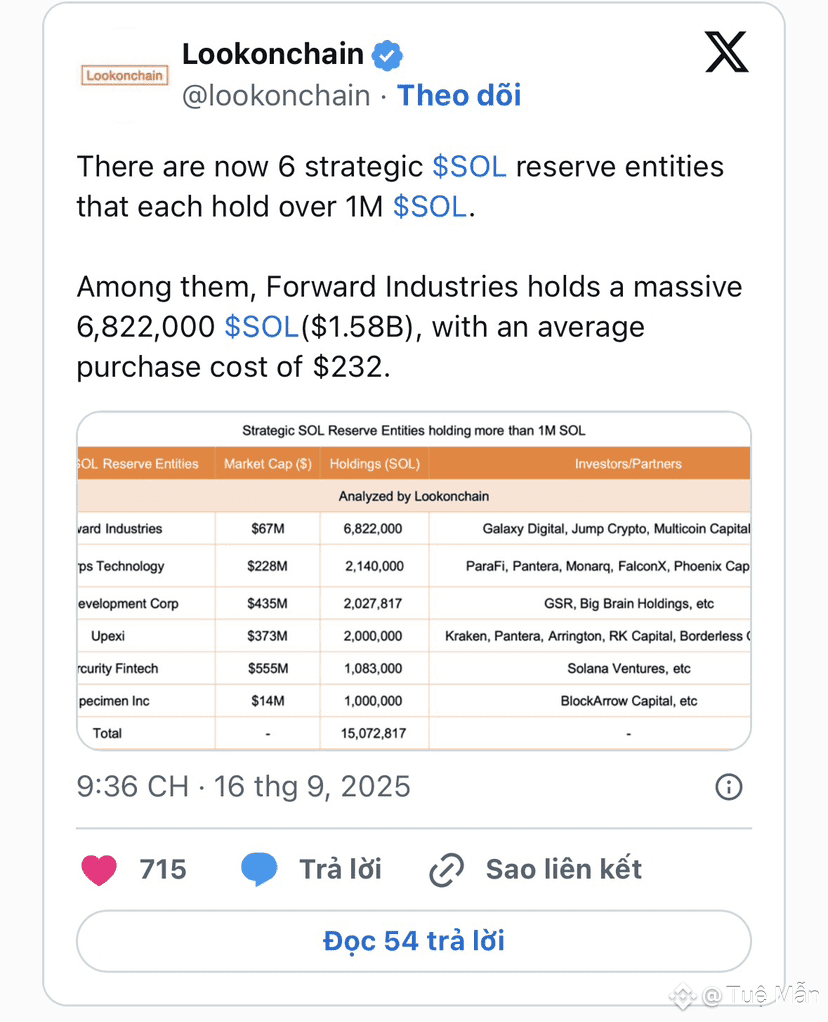The image size is (828, 1022).
Task: Click $SOL after 'over 1M'
Action: pos(430,207)
